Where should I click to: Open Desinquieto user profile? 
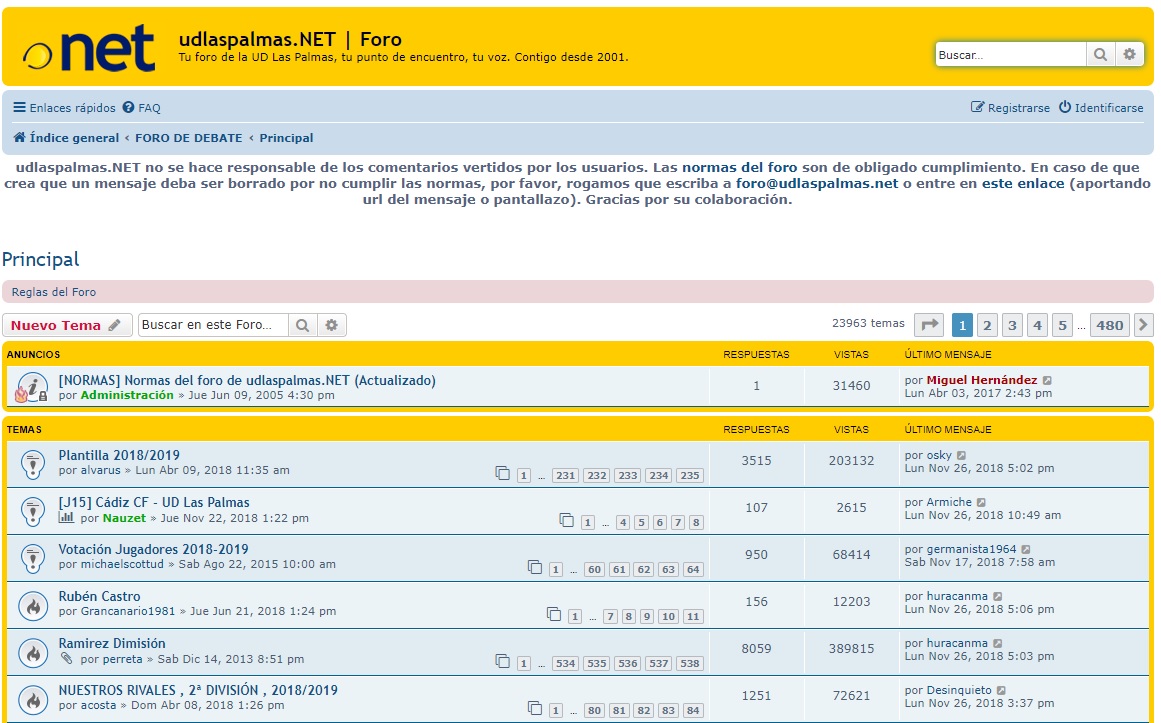tap(959, 690)
